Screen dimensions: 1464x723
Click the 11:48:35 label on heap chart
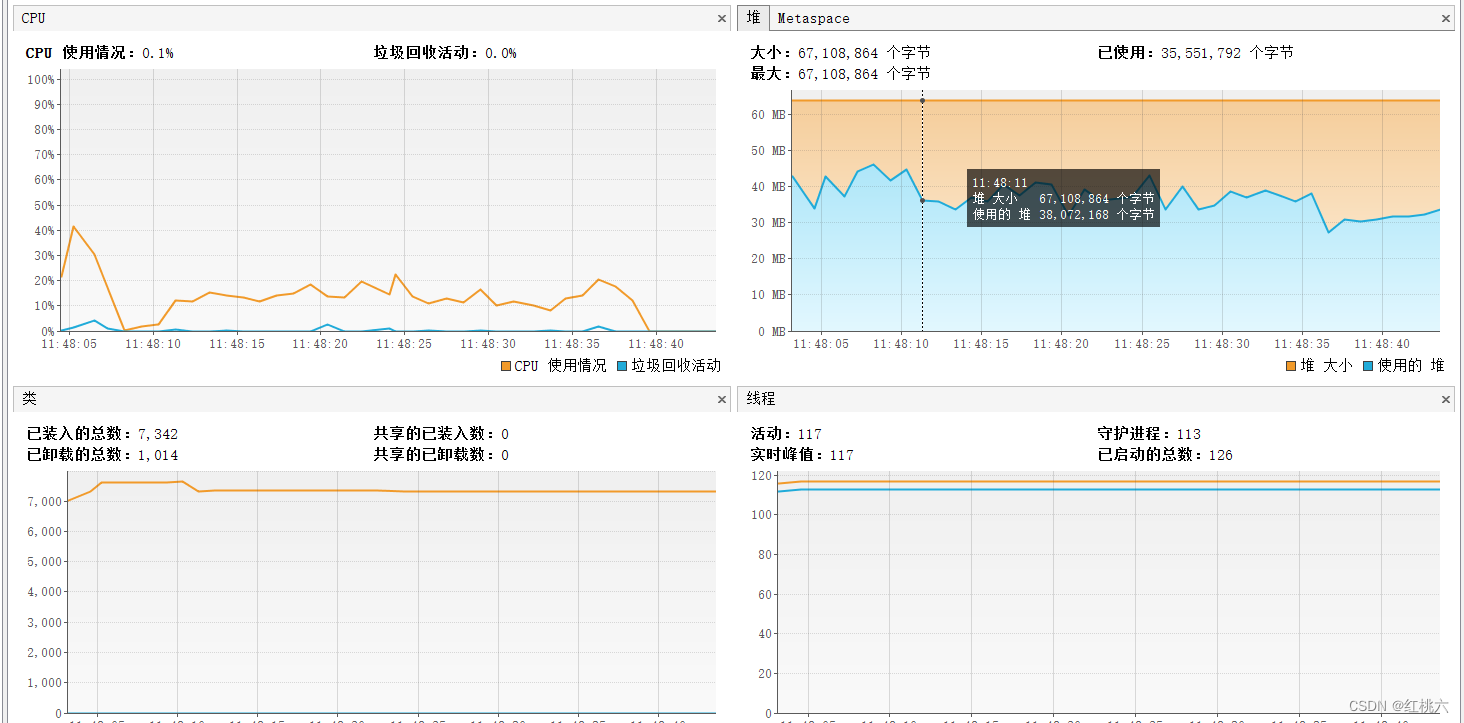[1301, 344]
